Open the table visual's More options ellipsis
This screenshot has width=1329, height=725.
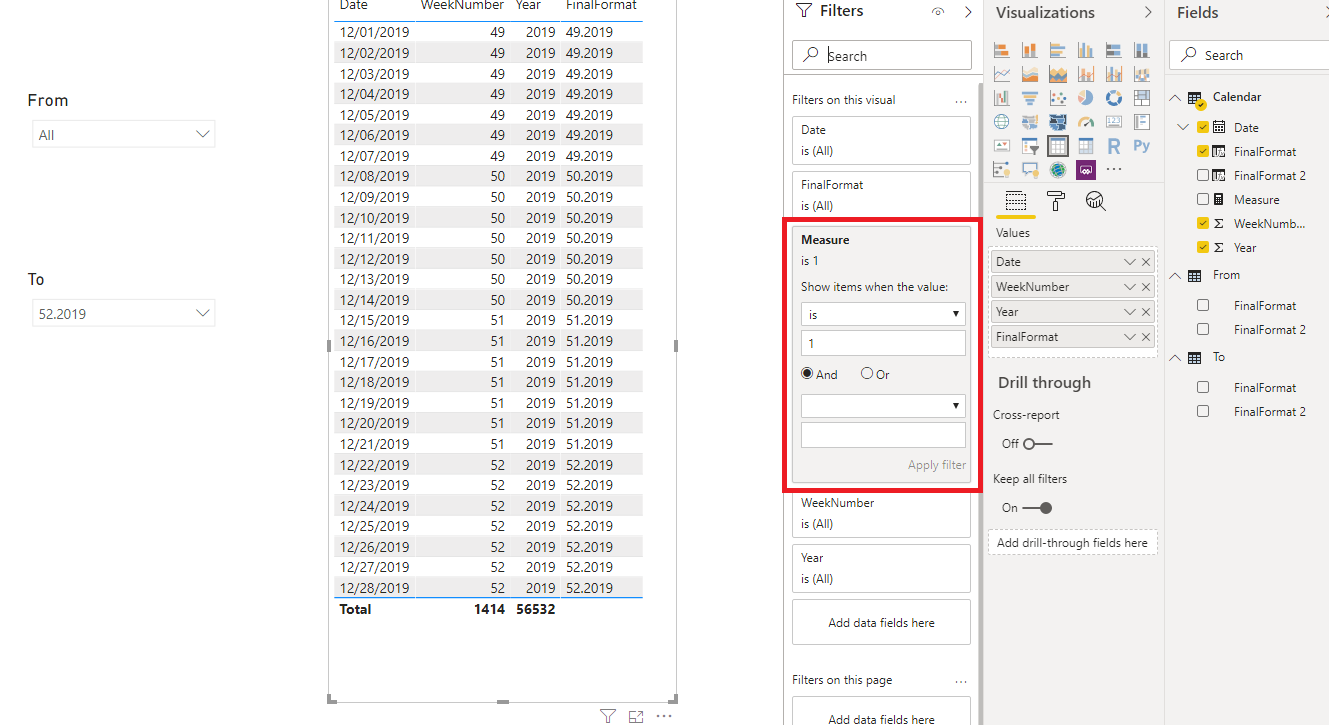click(x=664, y=716)
